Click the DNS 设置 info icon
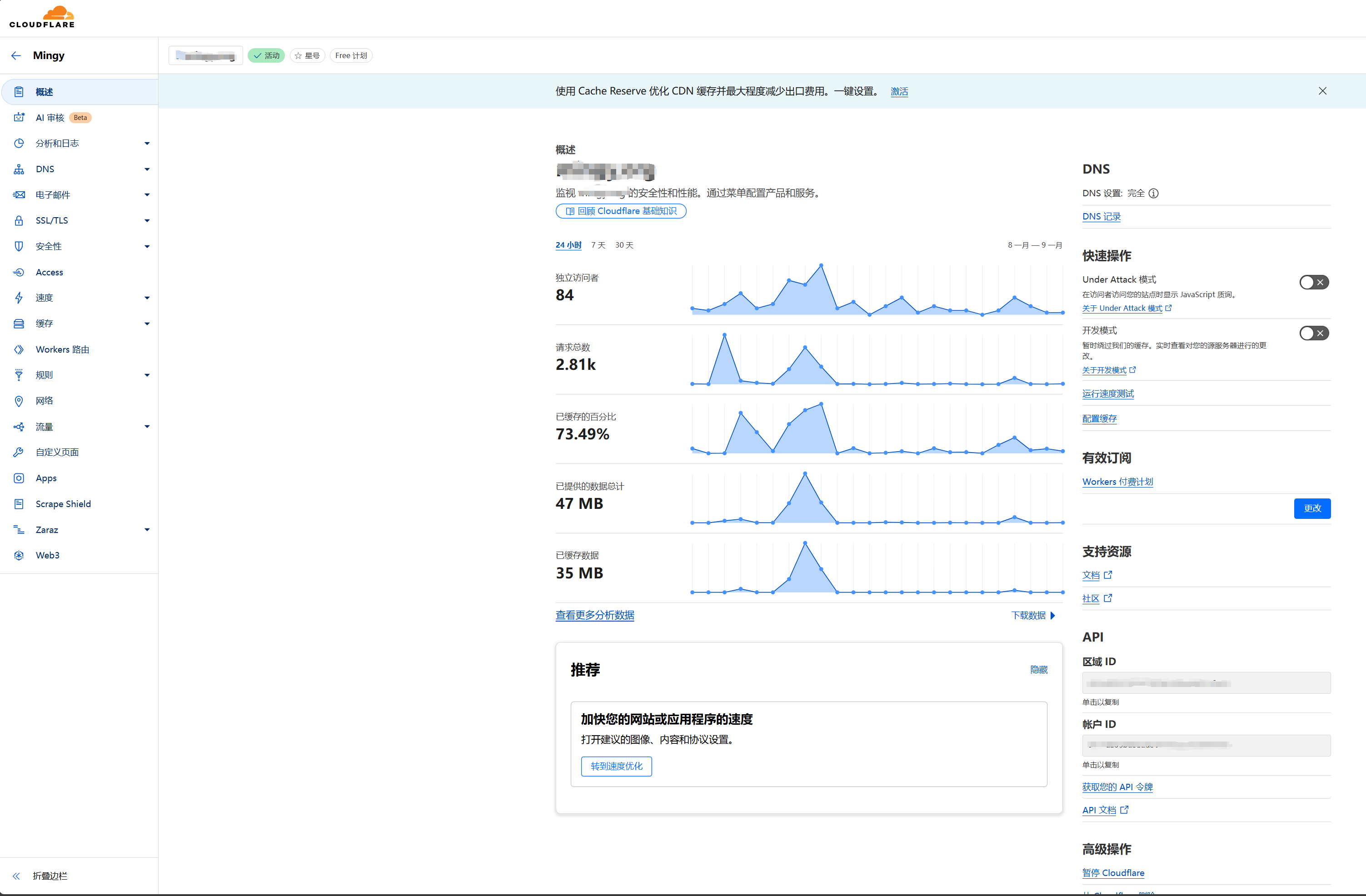The image size is (1366, 896). (1154, 194)
